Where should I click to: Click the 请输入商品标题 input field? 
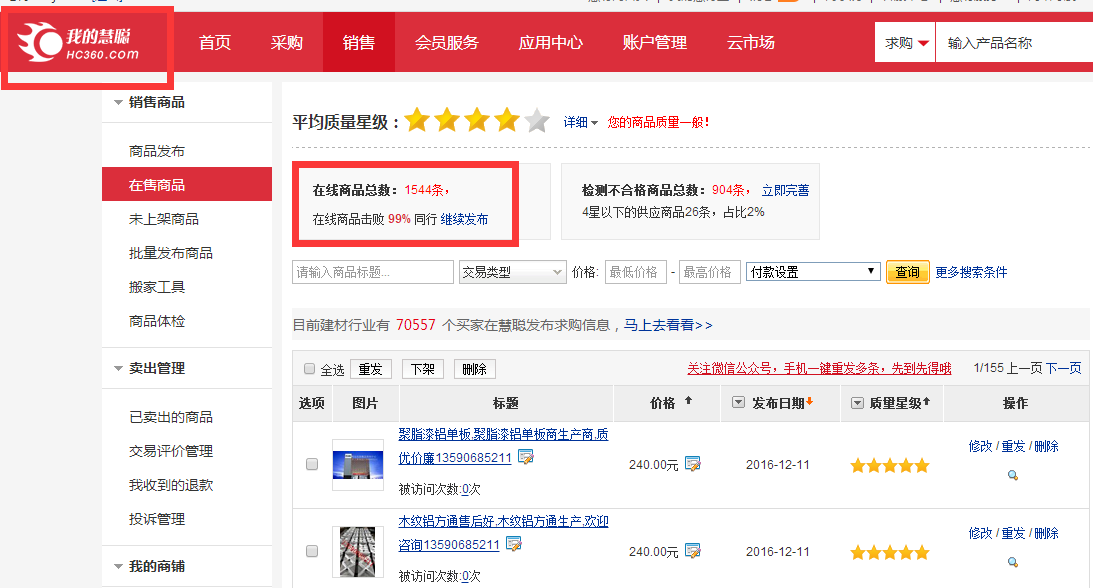click(372, 271)
